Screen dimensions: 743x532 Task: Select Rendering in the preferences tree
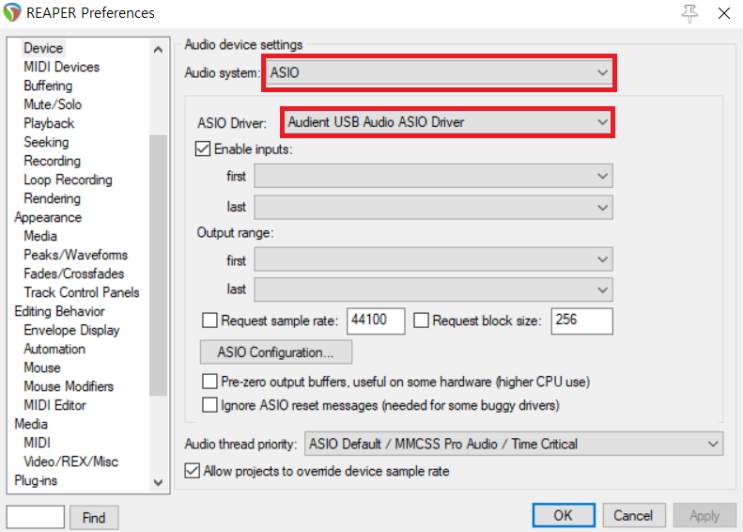(52, 198)
